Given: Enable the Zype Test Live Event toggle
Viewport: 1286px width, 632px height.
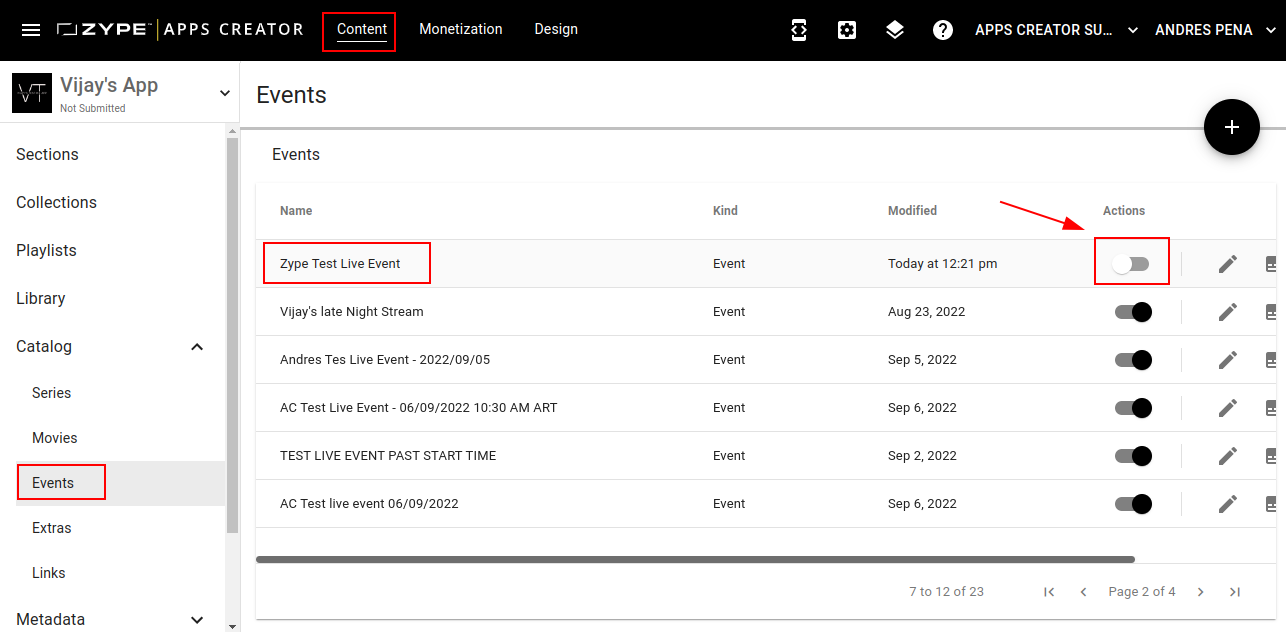Looking at the screenshot, I should pyautogui.click(x=1132, y=264).
